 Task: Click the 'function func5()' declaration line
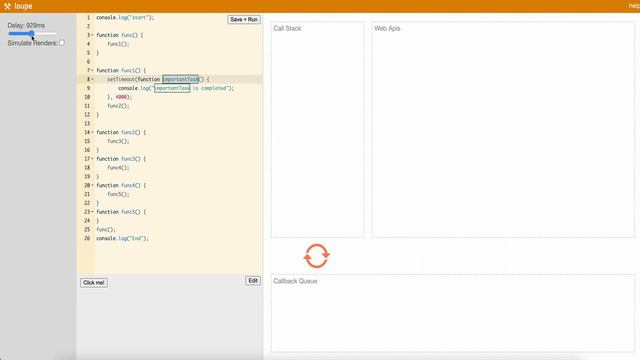click(121, 212)
